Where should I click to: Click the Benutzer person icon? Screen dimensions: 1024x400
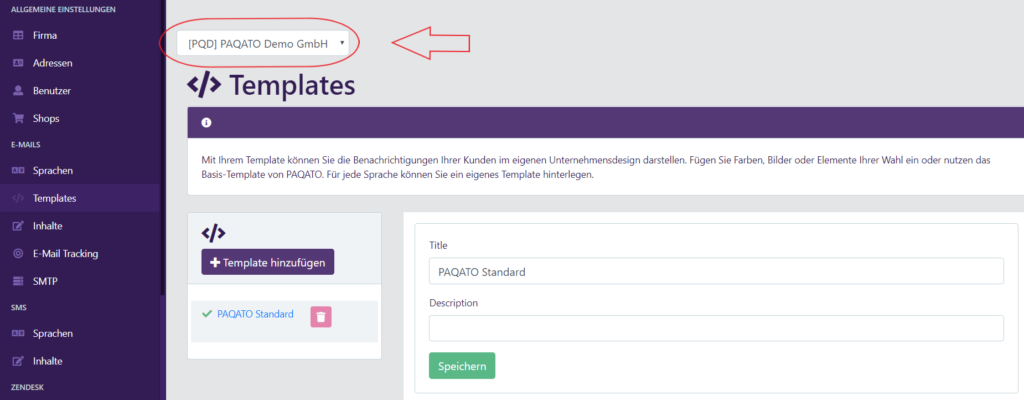(18, 91)
